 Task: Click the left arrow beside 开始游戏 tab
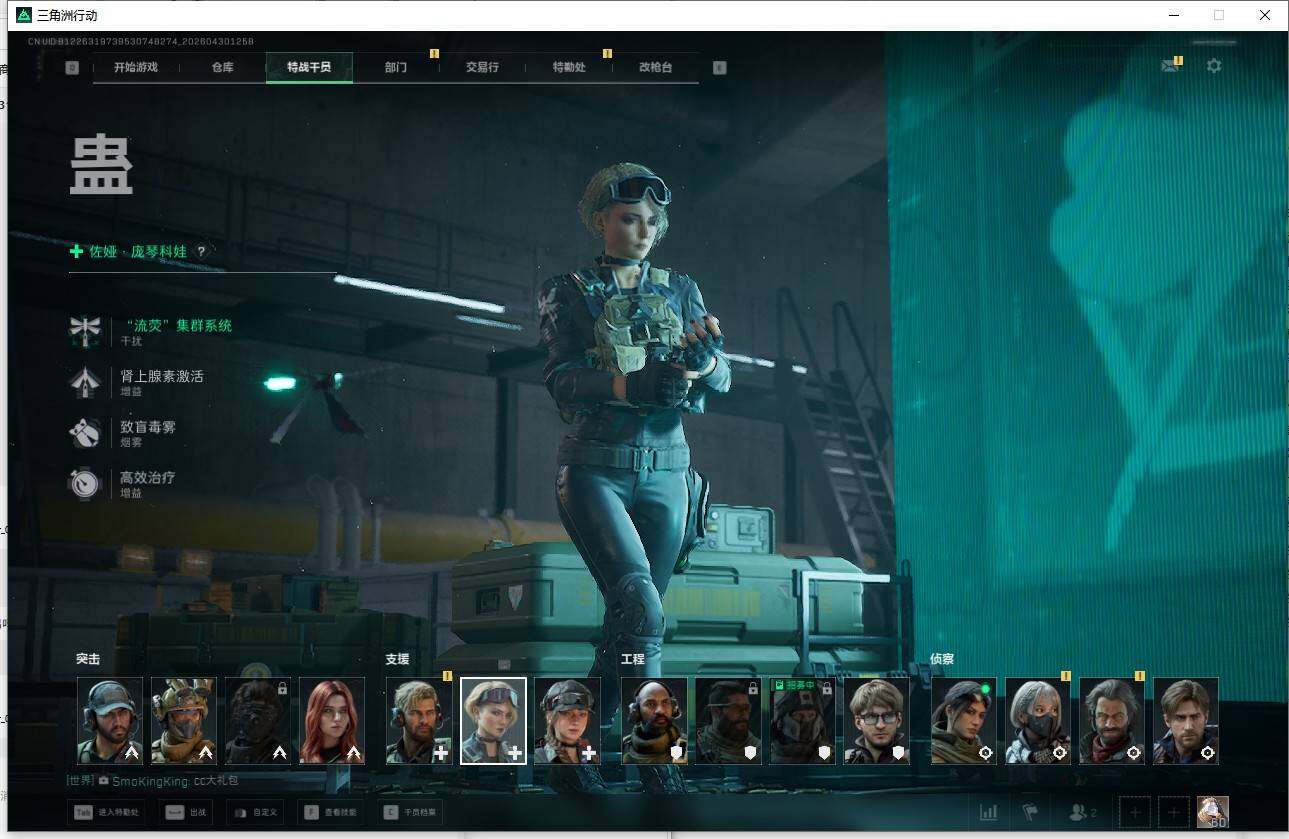pos(72,68)
